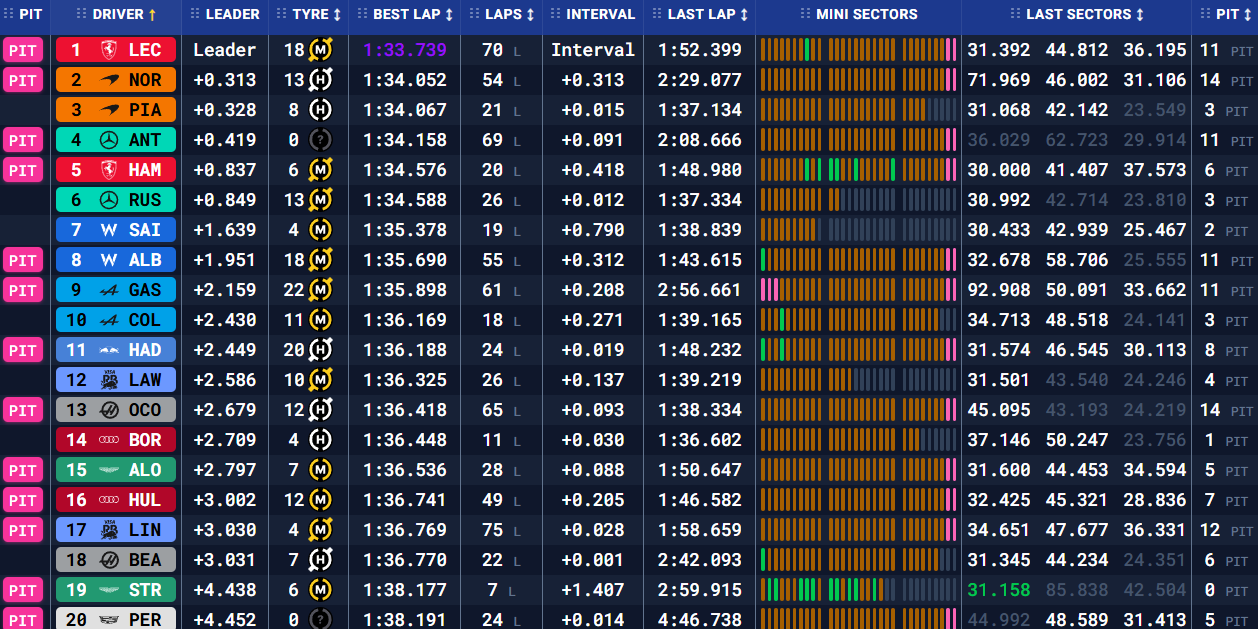Open driver 7 SAI's Williams tag
1258x629 pixels.
click(x=116, y=230)
